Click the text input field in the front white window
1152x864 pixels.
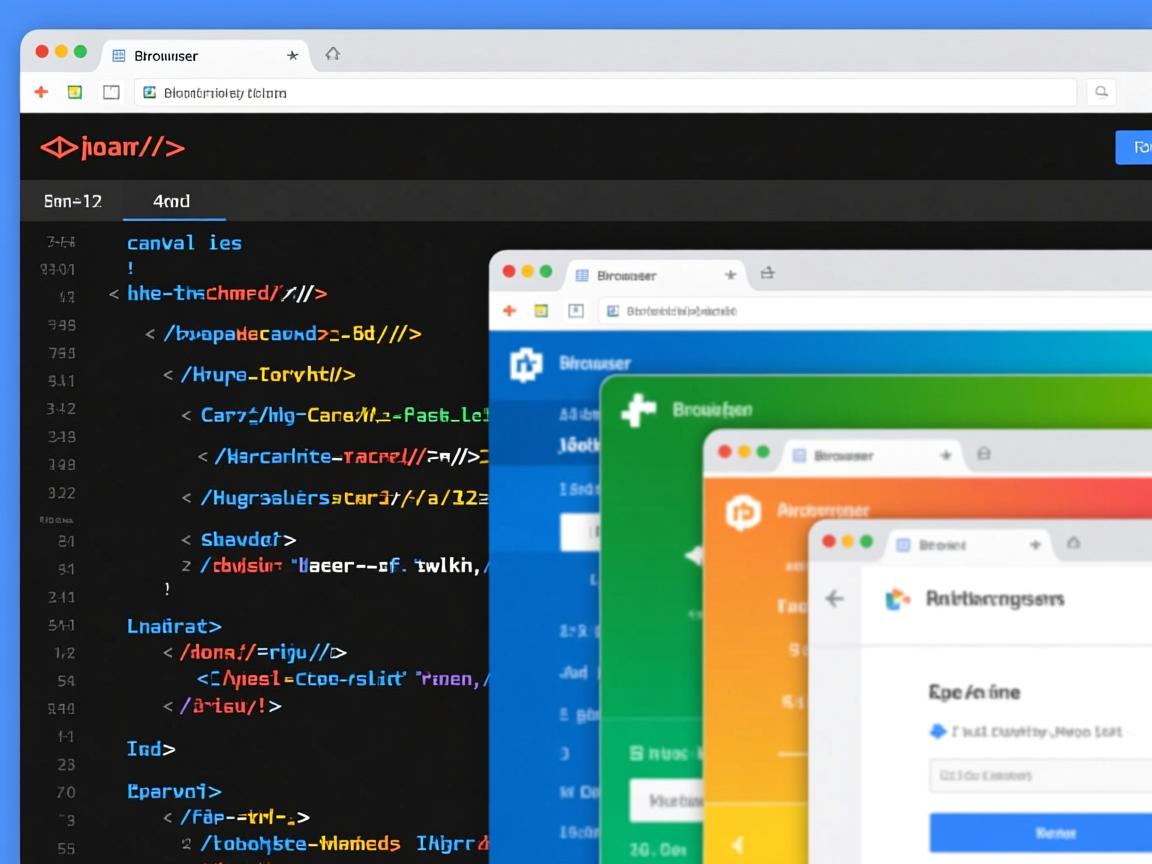1040,775
